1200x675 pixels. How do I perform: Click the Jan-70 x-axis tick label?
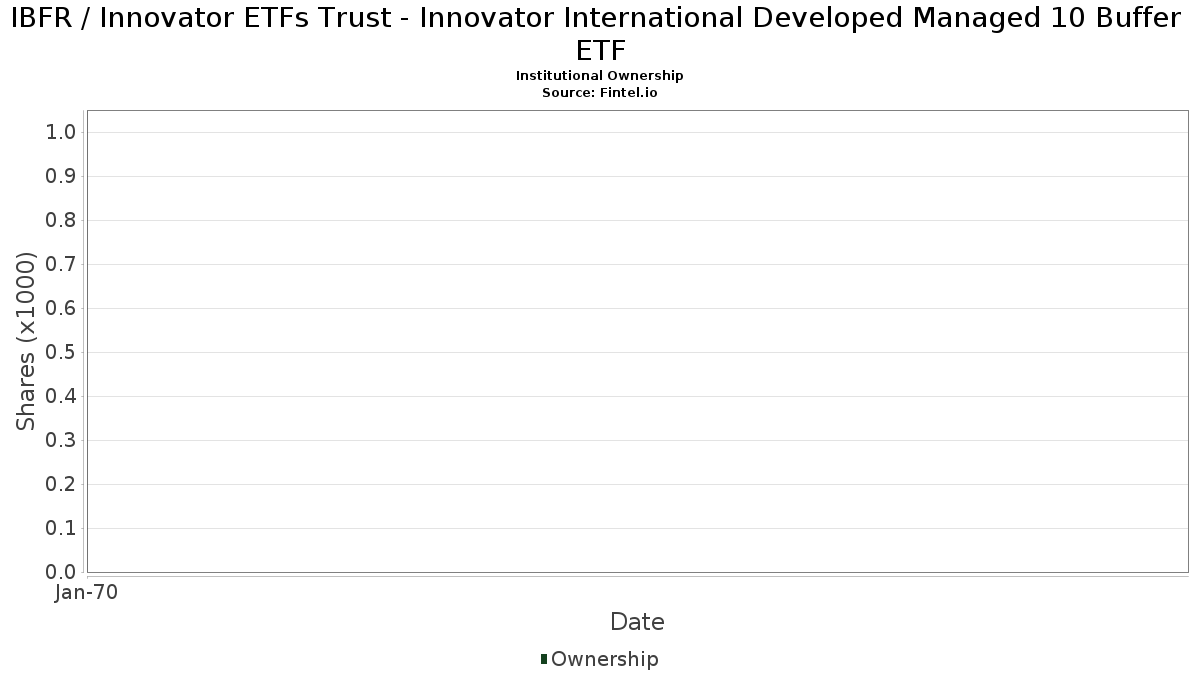87,592
